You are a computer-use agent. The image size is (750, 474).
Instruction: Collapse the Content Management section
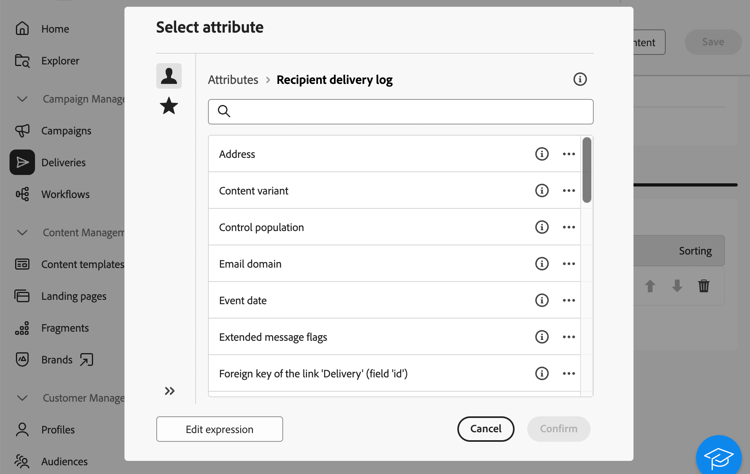tap(22, 232)
